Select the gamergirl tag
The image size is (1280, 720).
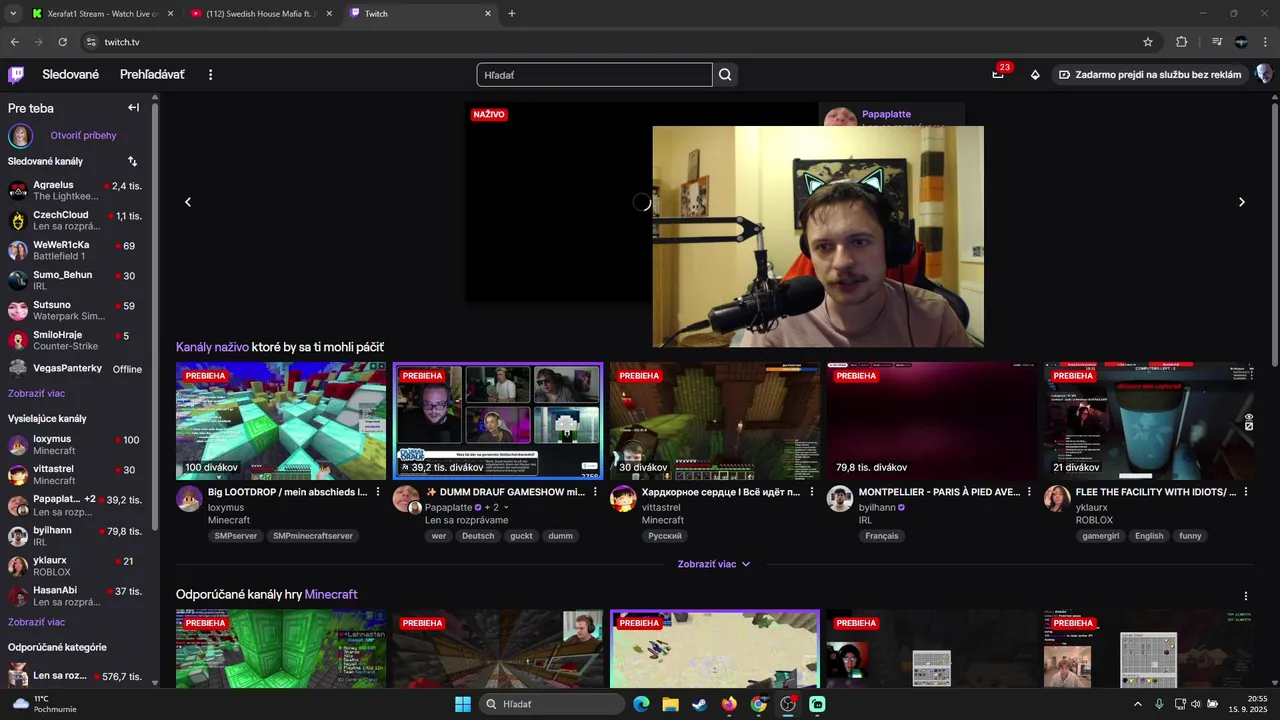1101,536
